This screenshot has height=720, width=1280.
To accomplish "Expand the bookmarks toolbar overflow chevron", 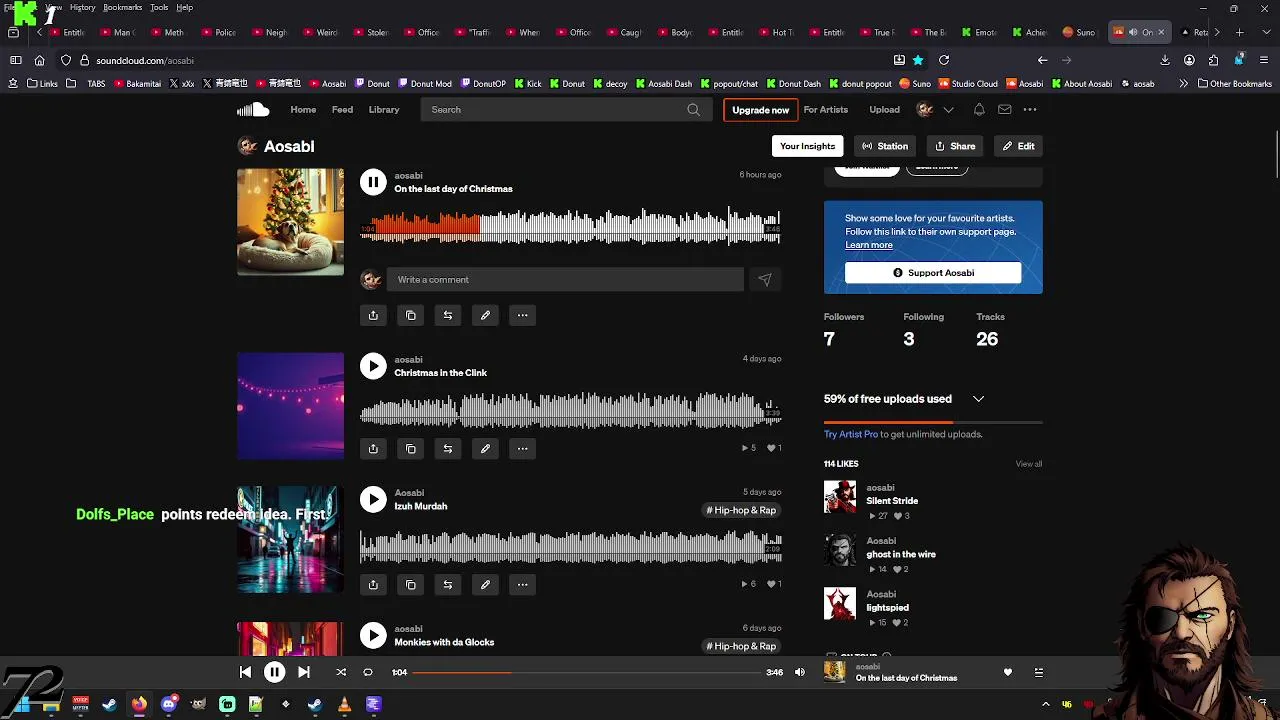I will click(1183, 84).
